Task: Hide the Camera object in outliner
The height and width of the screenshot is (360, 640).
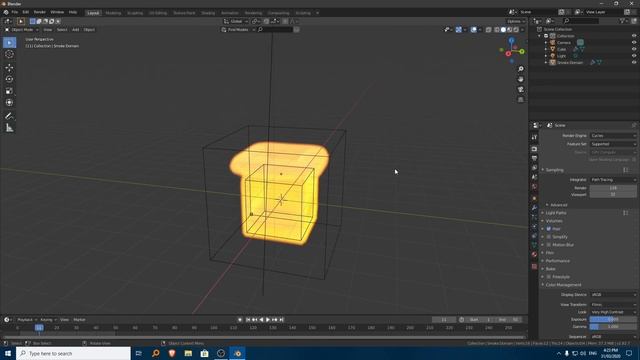Action: [634, 42]
